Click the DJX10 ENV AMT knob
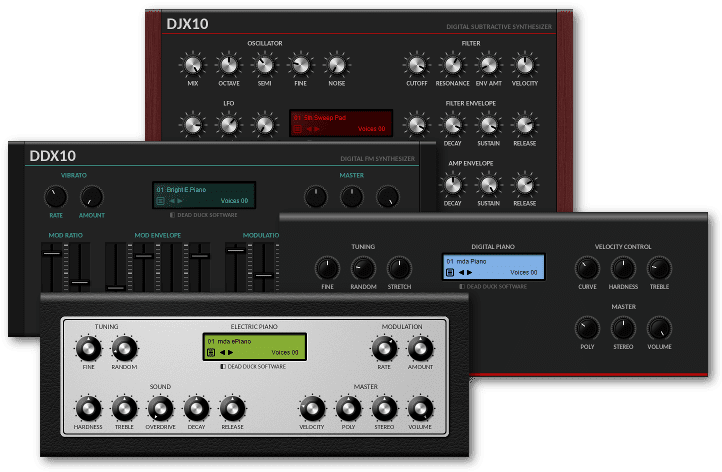The height and width of the screenshot is (472, 722). coord(489,65)
